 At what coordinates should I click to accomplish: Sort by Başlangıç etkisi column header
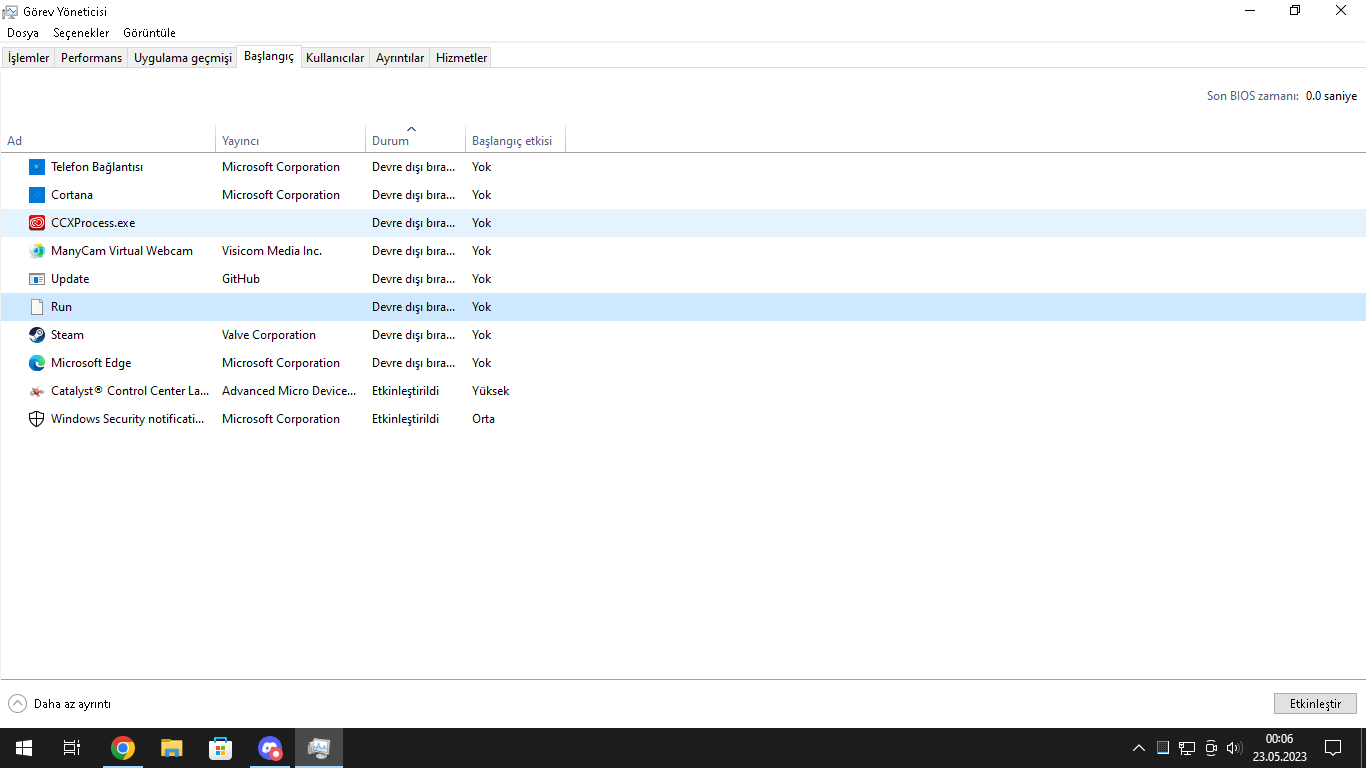point(515,140)
